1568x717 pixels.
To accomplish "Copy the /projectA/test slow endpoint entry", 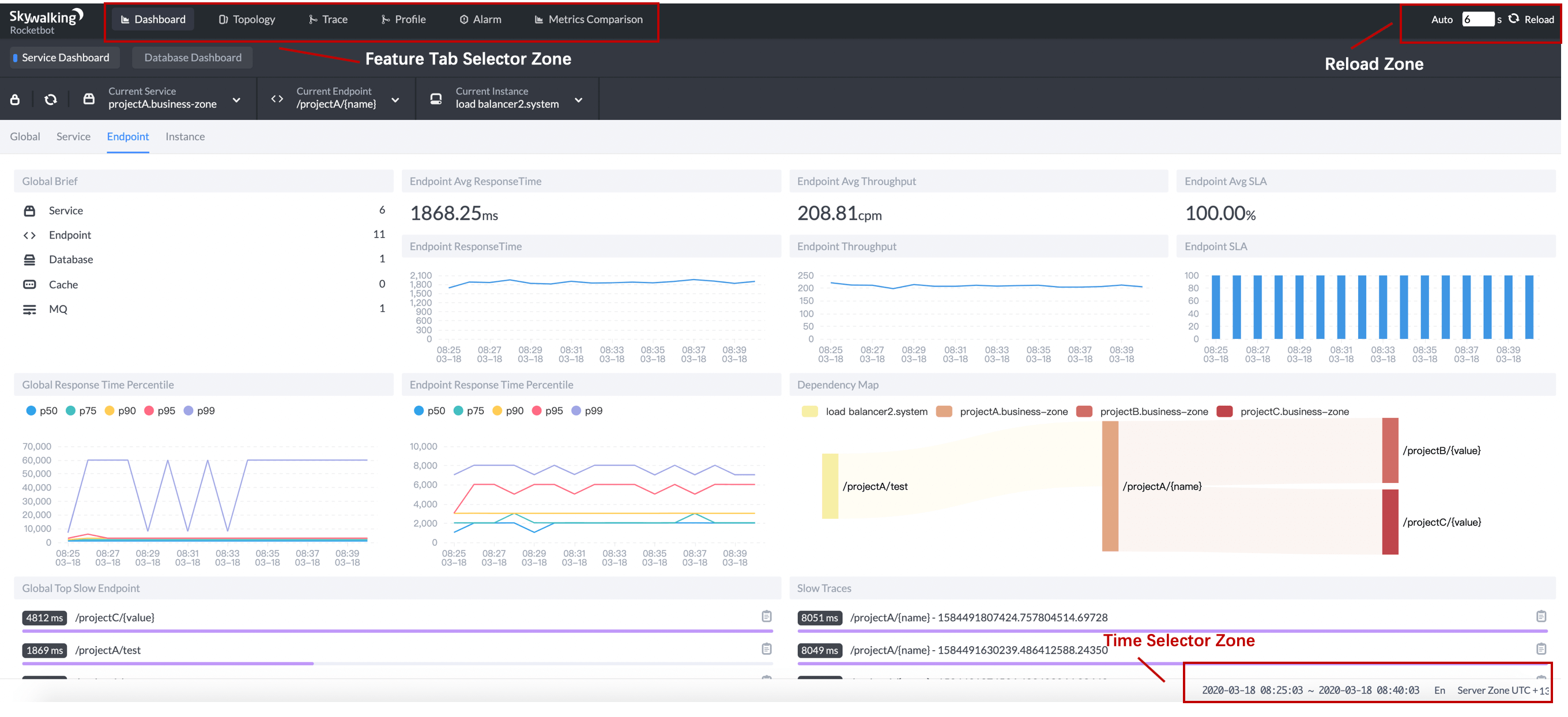I will click(x=766, y=649).
